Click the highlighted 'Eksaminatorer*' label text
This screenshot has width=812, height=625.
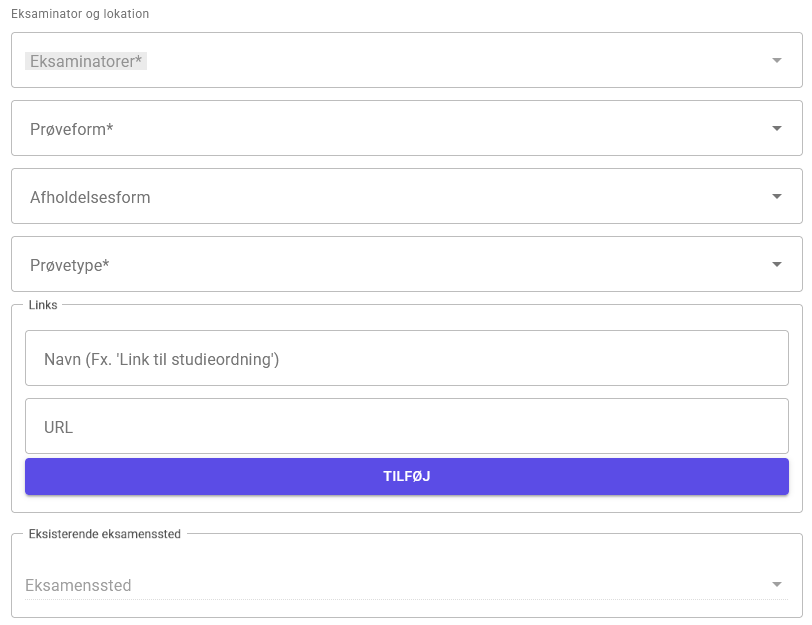pos(87,61)
